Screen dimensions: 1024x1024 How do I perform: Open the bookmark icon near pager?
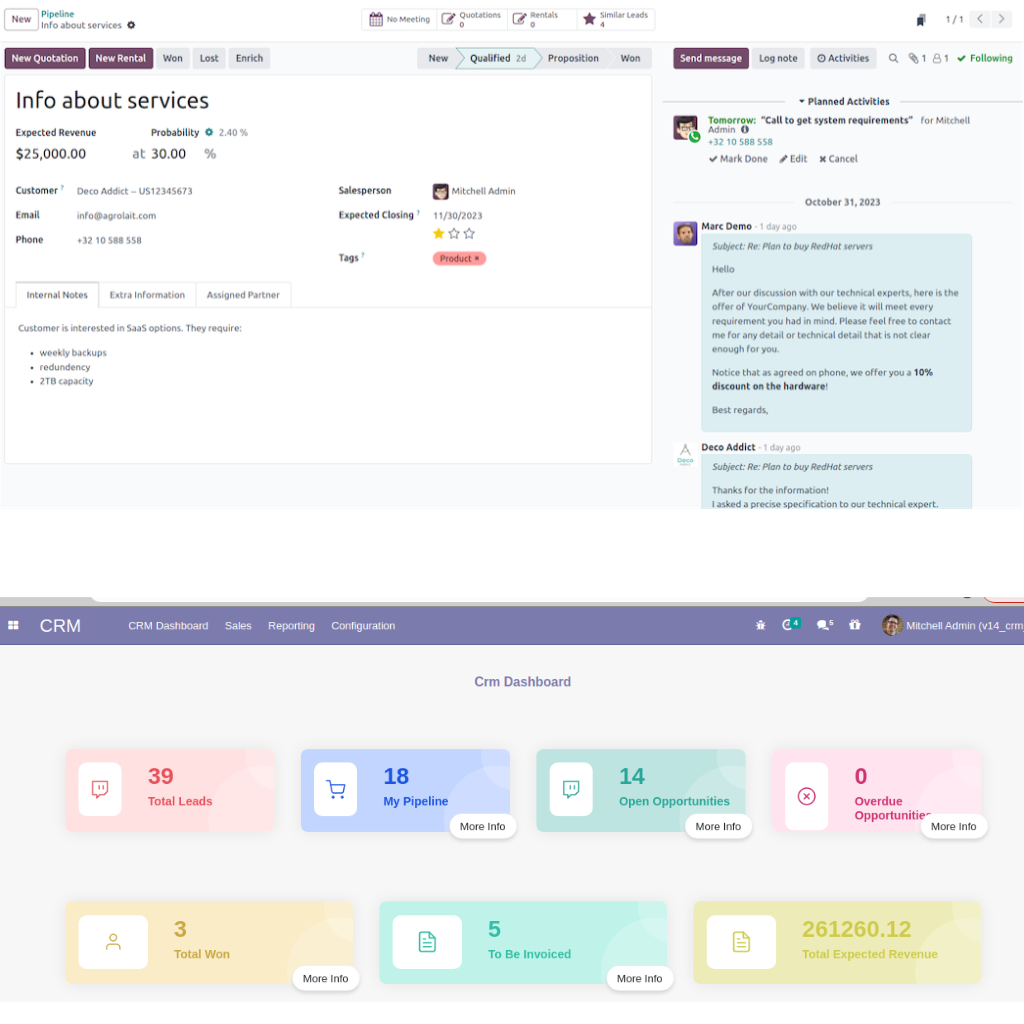tap(920, 20)
